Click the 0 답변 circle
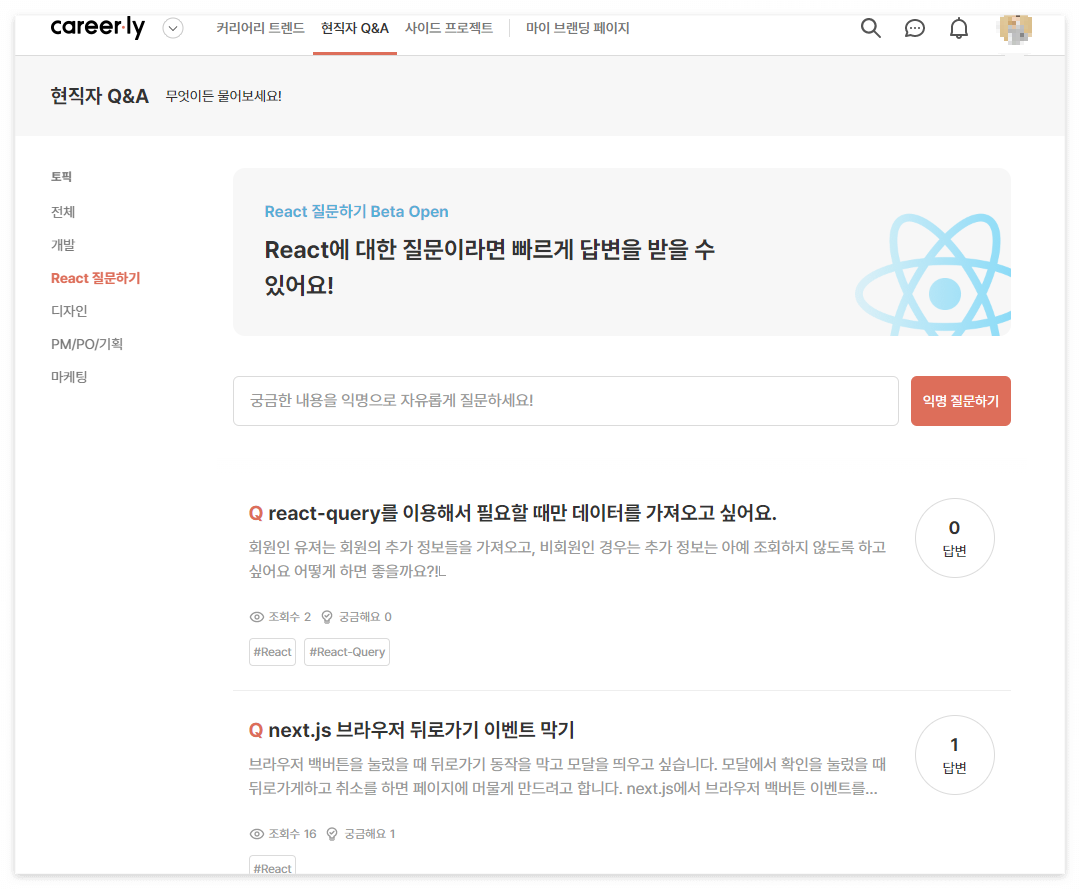Viewport: 1080px width, 889px height. [955, 538]
